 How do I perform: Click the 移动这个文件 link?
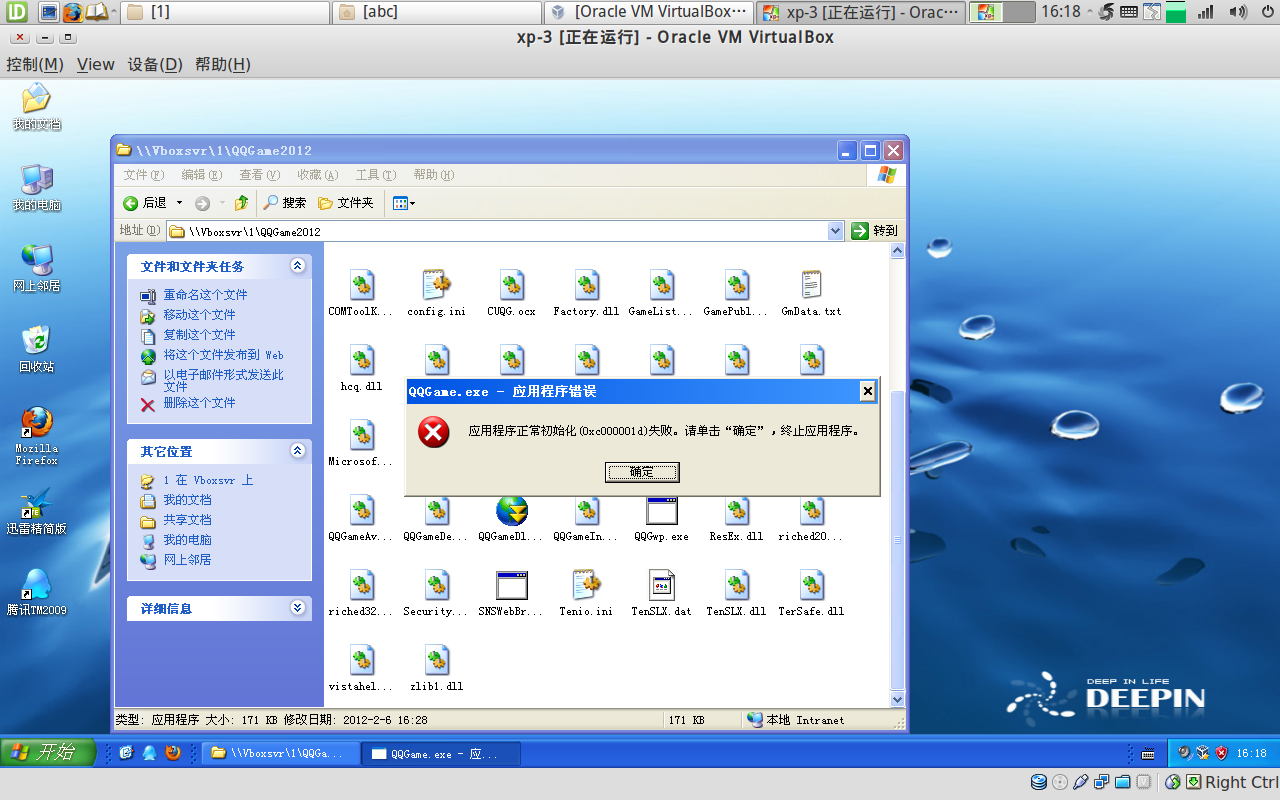click(x=199, y=315)
